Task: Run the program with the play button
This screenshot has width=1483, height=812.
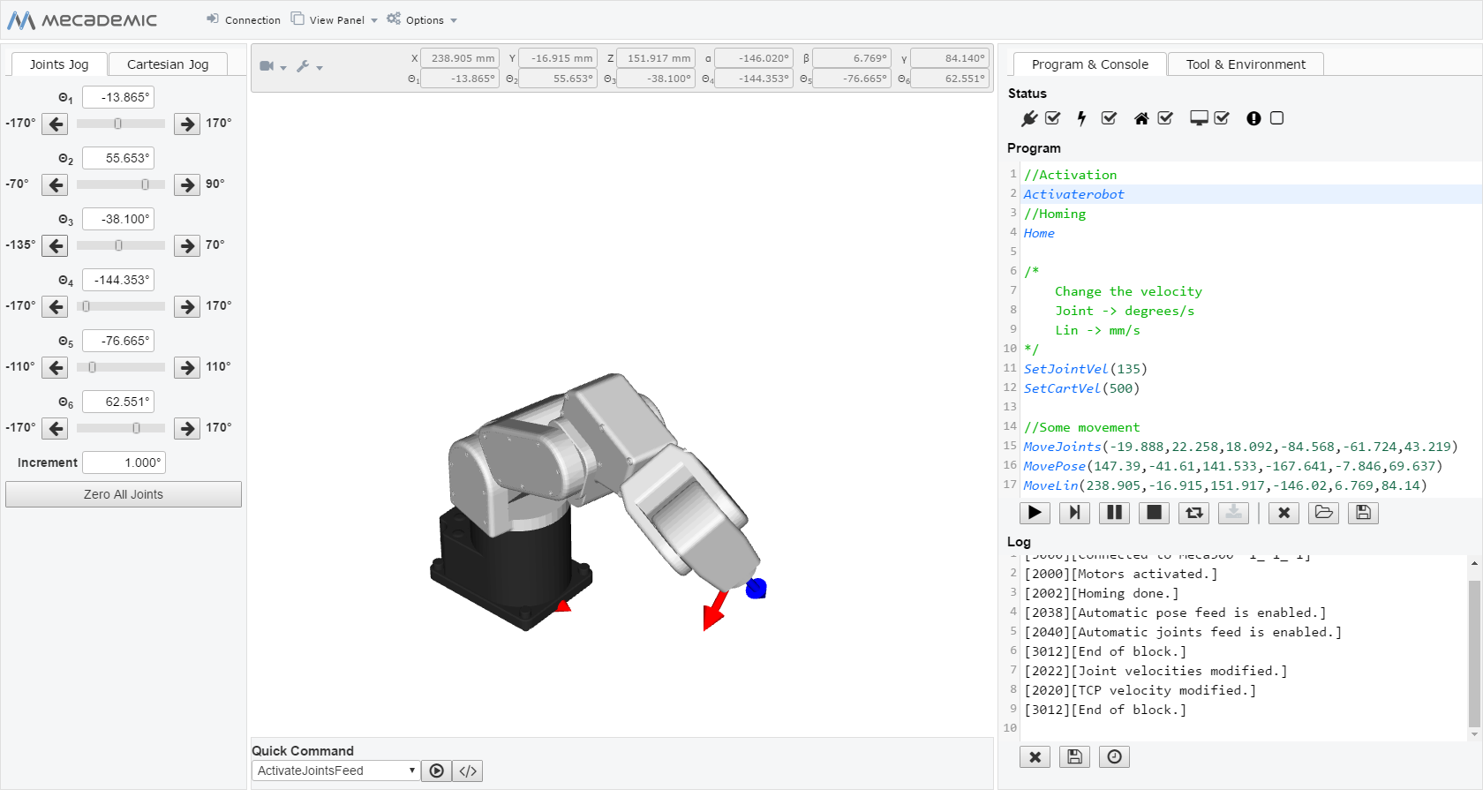Action: coord(1035,513)
